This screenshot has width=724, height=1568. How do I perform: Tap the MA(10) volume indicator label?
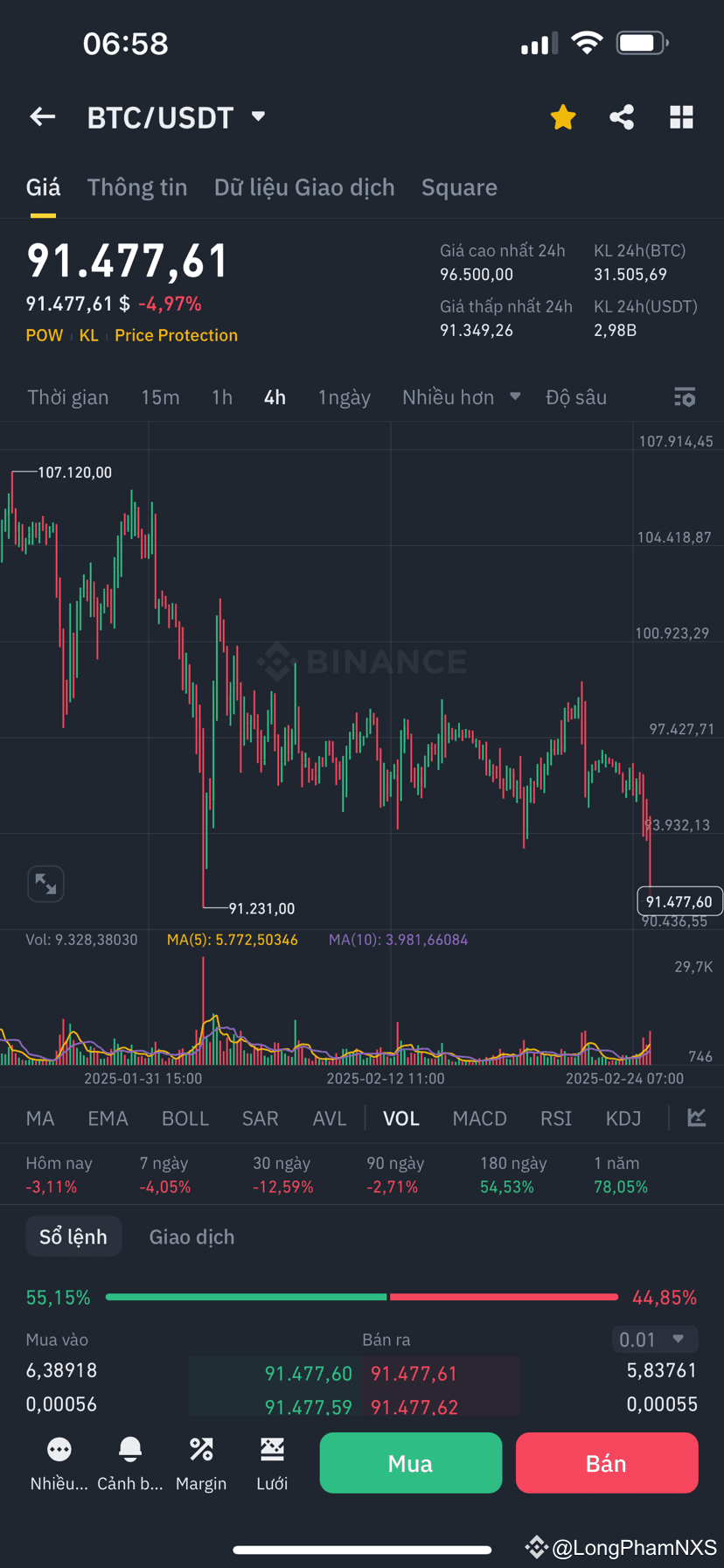click(398, 940)
